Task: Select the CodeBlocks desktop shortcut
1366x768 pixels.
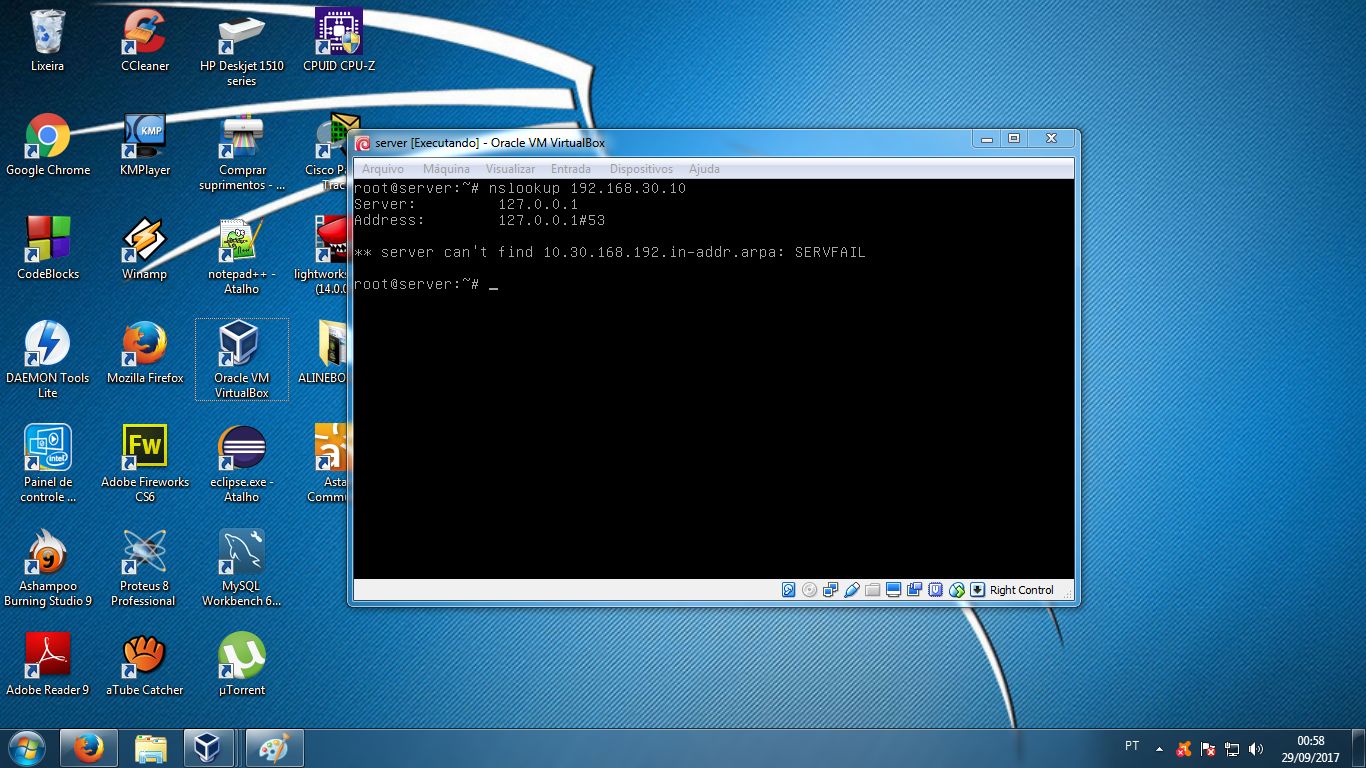Action: 47,249
